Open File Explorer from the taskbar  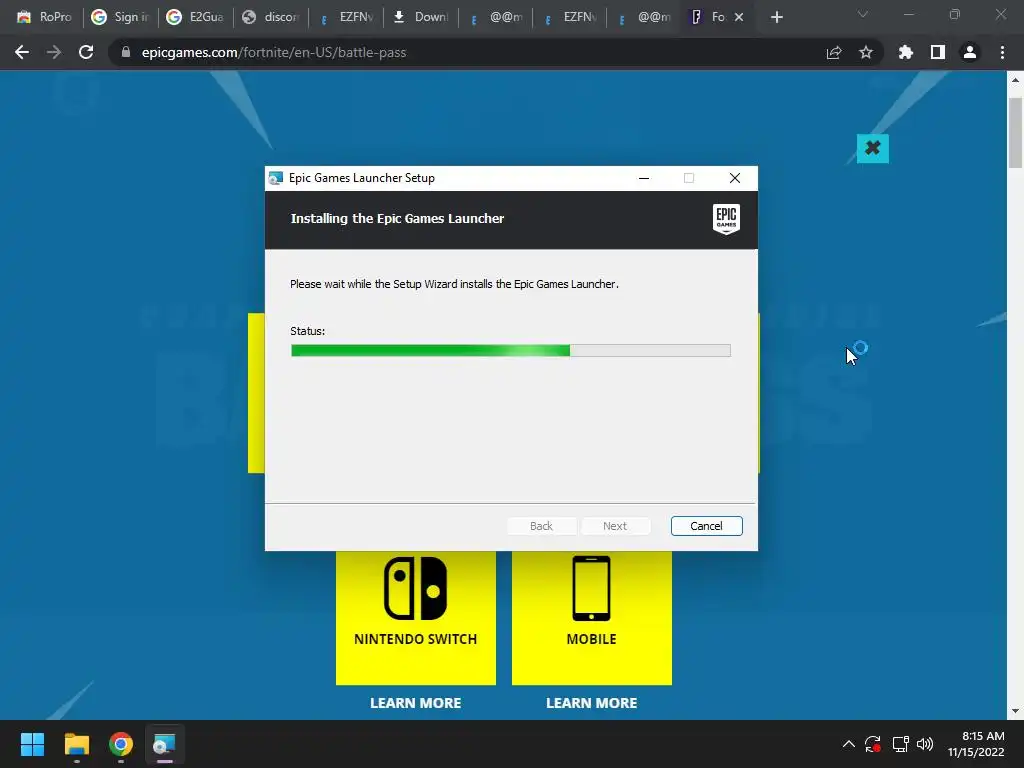tap(76, 744)
